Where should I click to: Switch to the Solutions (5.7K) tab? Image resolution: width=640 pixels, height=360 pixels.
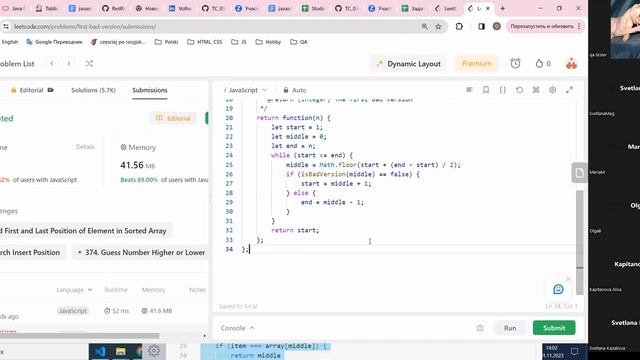tap(93, 90)
